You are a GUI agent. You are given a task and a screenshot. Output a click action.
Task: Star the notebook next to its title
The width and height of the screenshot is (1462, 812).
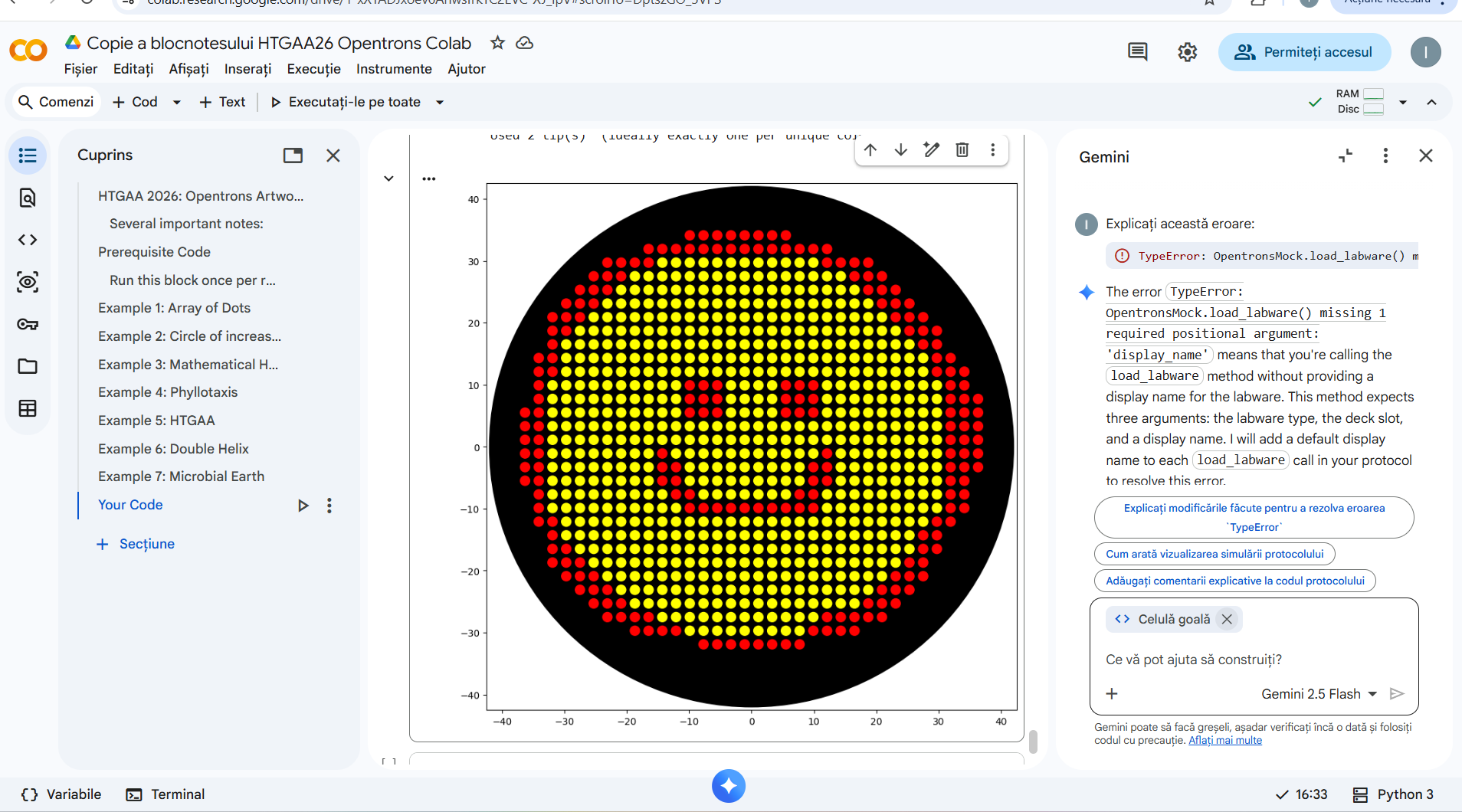(x=497, y=44)
